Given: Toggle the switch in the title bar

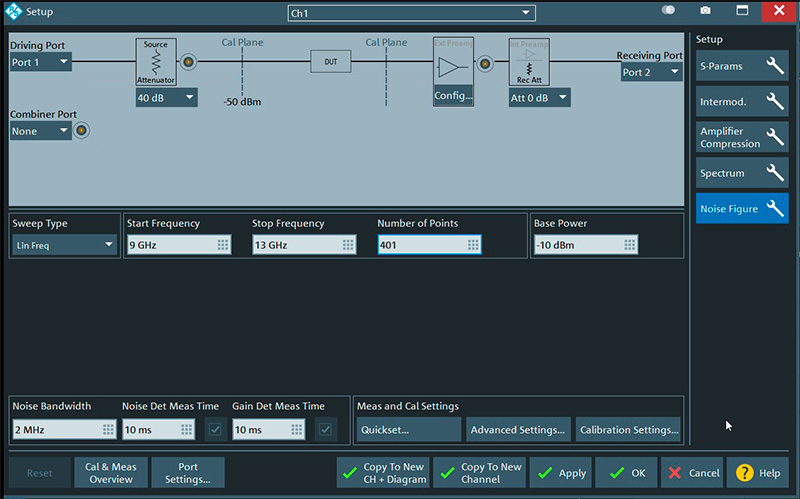Looking at the screenshot, I should pos(668,11).
